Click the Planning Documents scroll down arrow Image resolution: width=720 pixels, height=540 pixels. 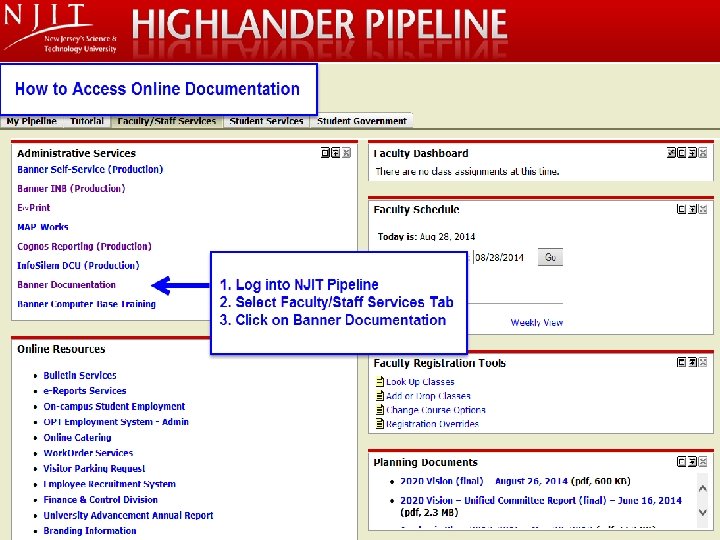(x=703, y=512)
